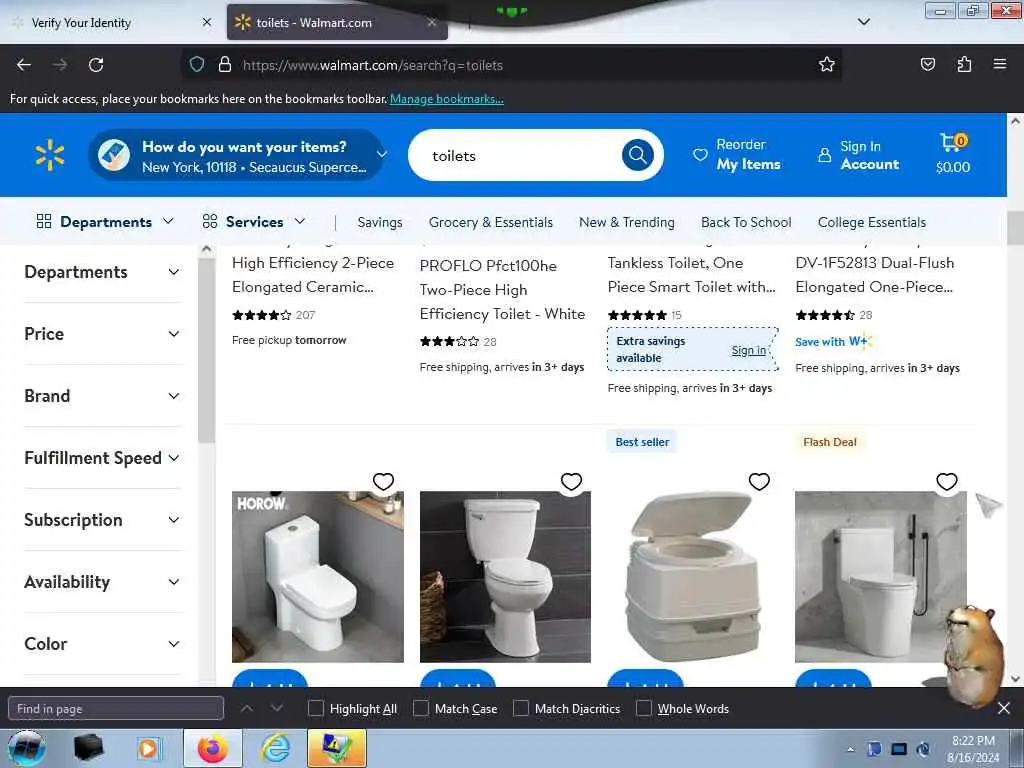
Task: Expand the Price filter
Action: [x=102, y=334]
